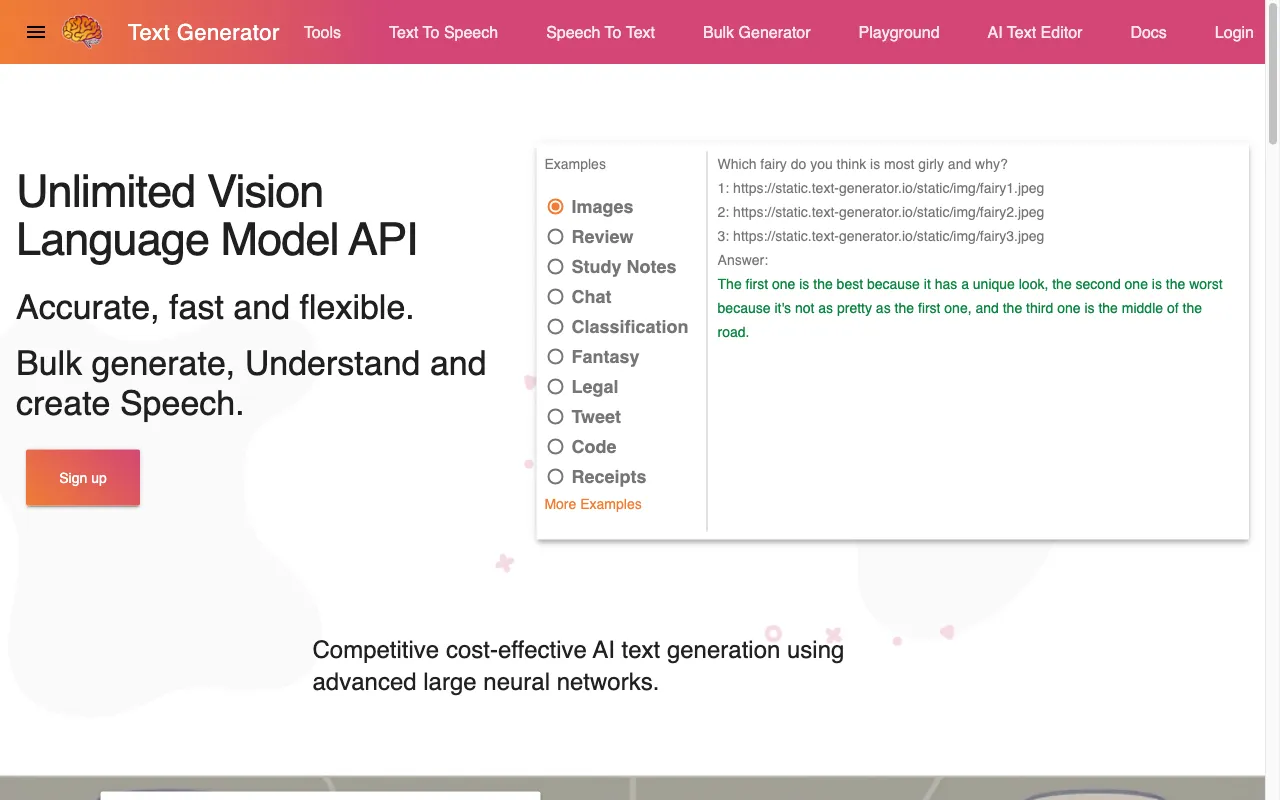Open the Docs page
Image resolution: width=1280 pixels, height=800 pixels.
[1148, 32]
